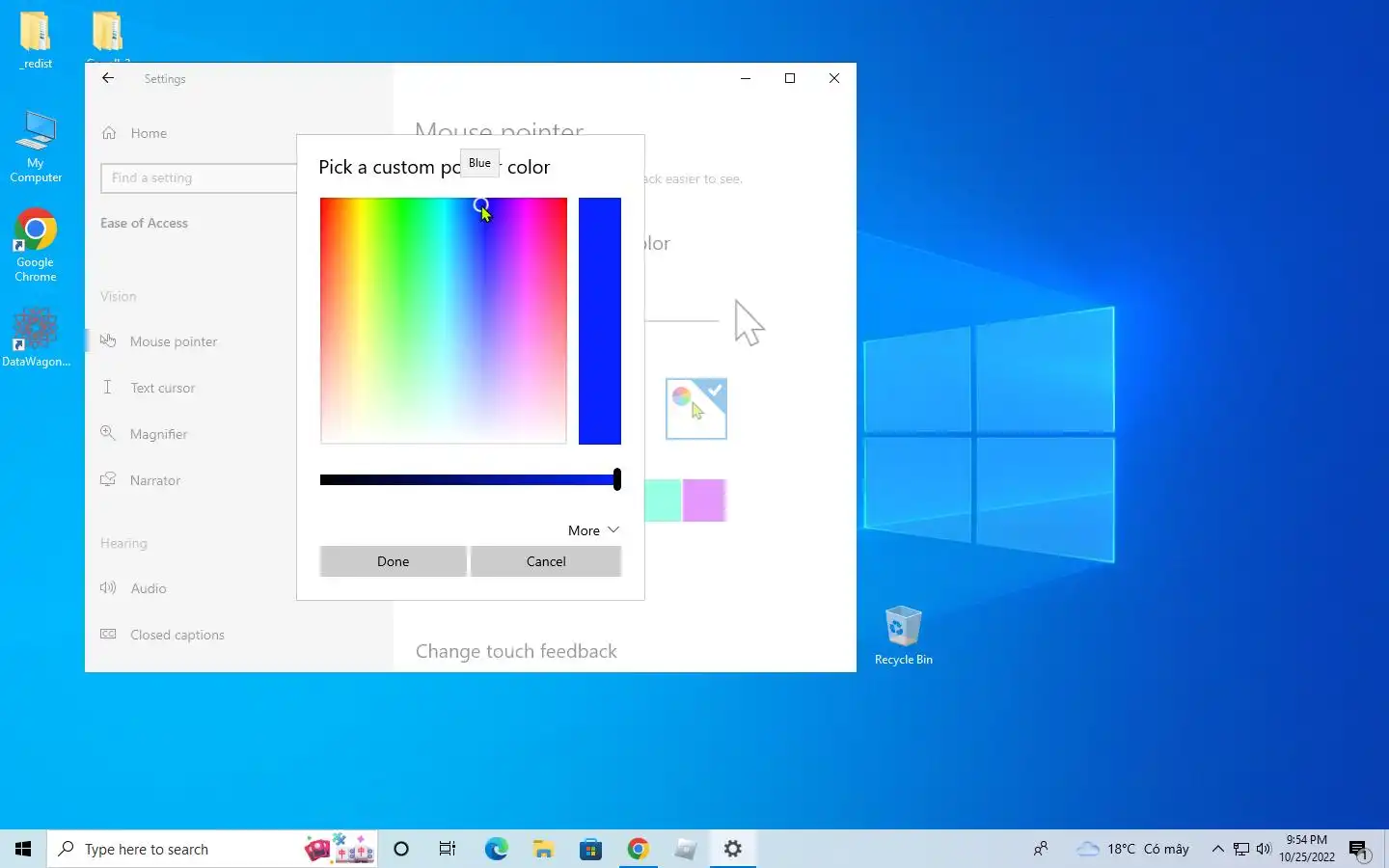Choose the pink suggested pointer color

[704, 501]
